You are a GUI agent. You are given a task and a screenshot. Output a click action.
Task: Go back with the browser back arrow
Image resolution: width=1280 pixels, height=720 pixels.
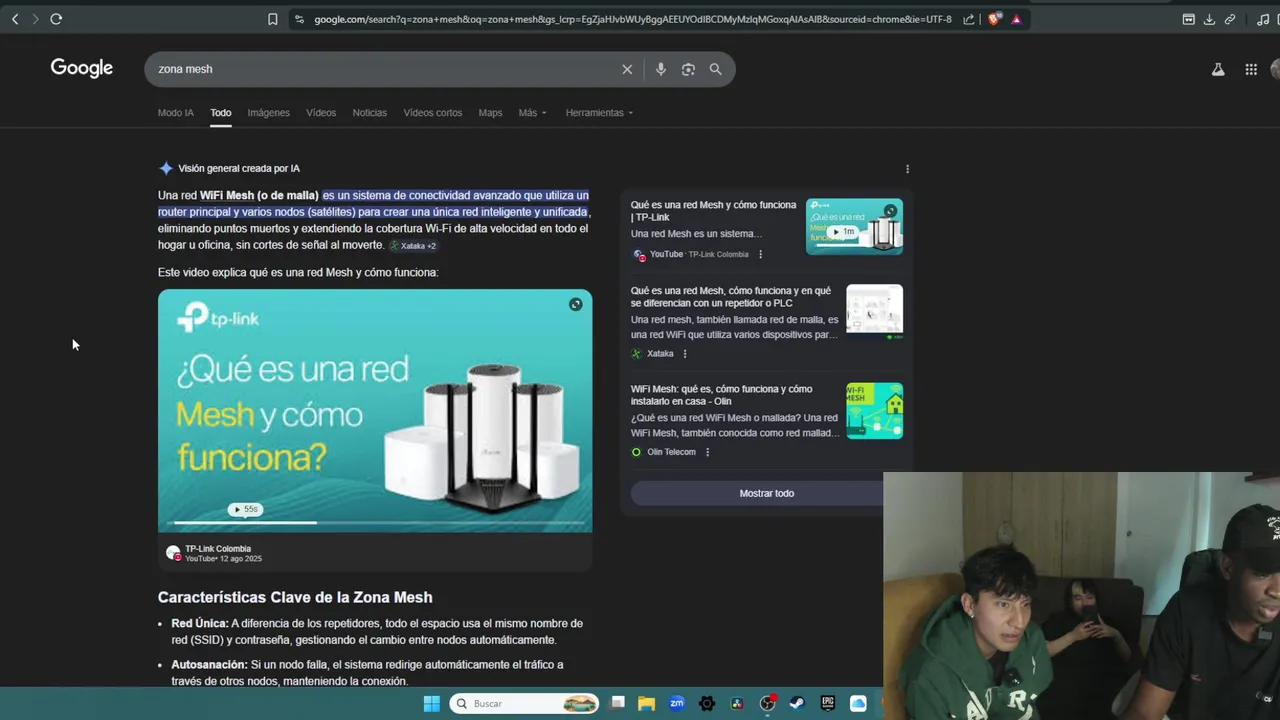tap(15, 19)
